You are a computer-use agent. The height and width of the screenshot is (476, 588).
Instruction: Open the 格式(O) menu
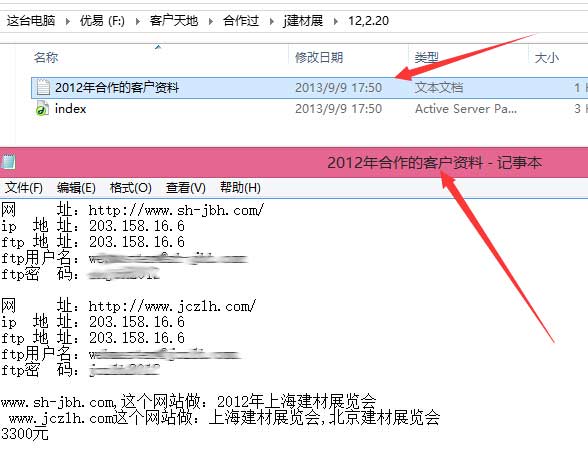tap(130, 188)
